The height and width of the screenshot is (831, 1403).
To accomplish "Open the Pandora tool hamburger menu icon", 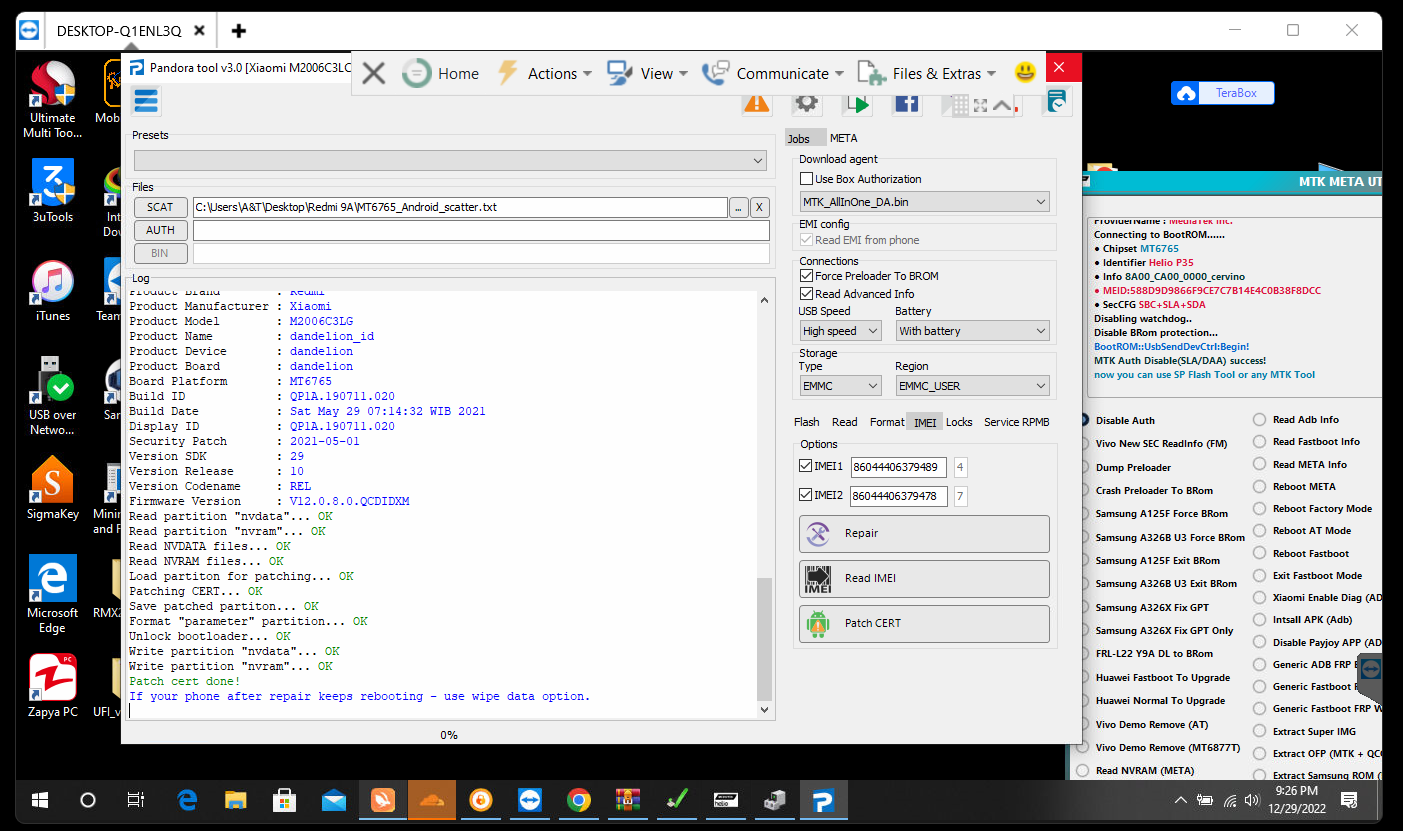I will (146, 101).
